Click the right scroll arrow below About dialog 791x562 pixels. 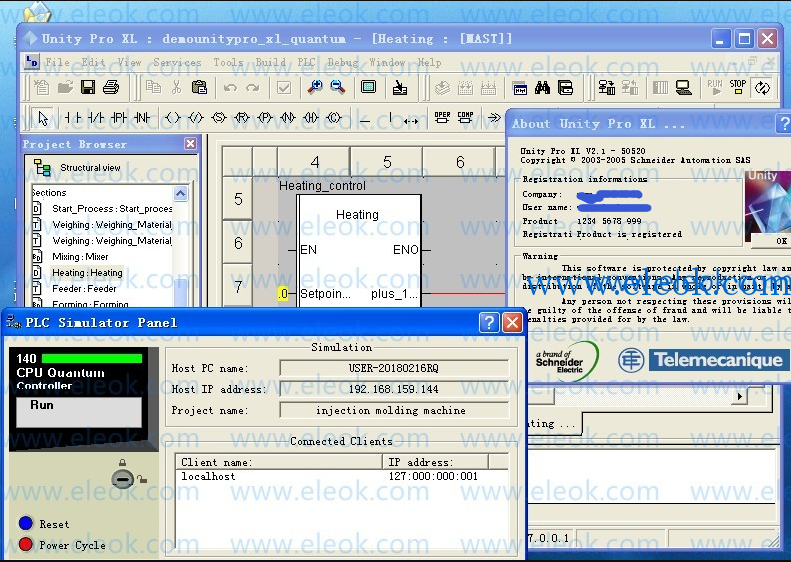tap(740, 397)
